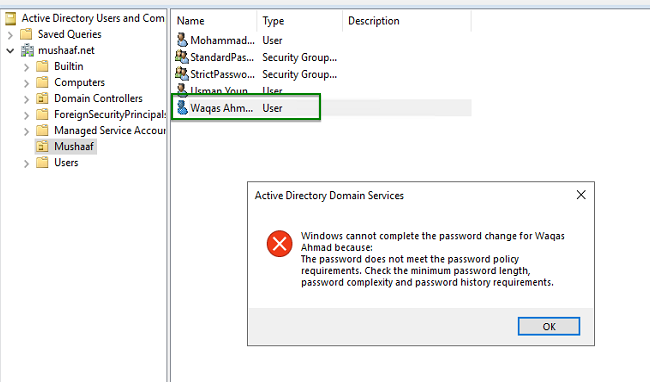Select the Mushaaf OU label
Viewport: 650px width, 382px height.
tap(74, 146)
